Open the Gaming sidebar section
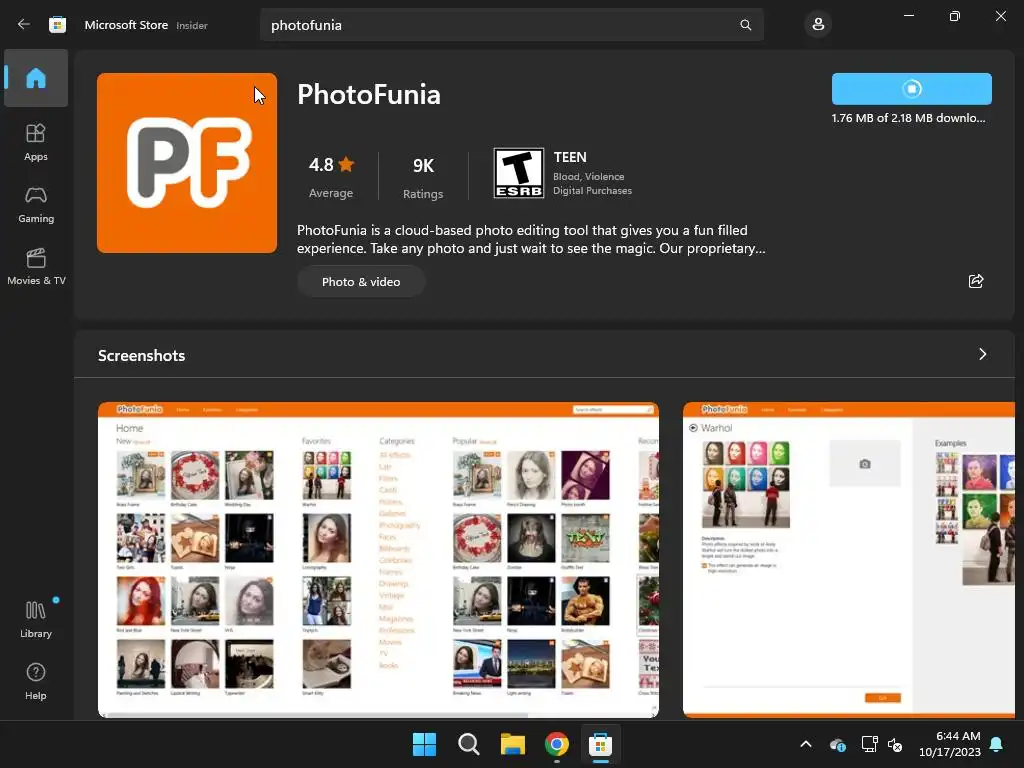This screenshot has height=768, width=1024. (x=36, y=204)
